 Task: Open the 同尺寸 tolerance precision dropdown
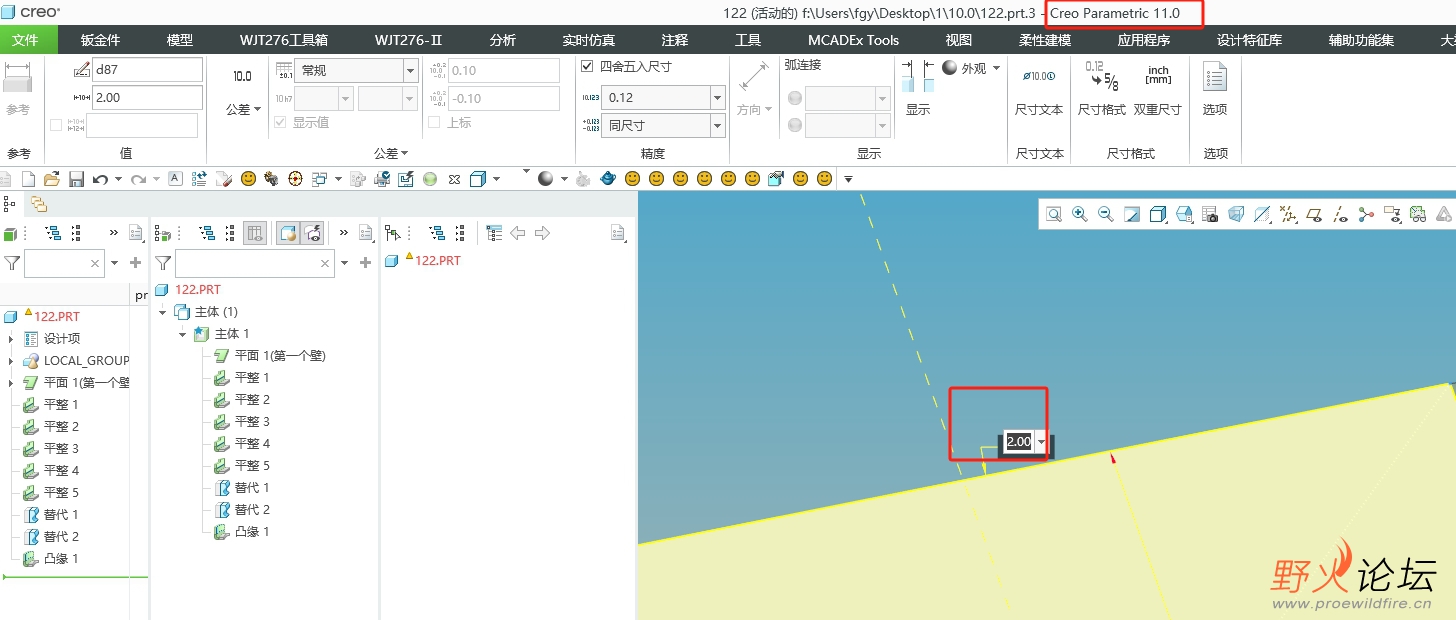point(717,126)
